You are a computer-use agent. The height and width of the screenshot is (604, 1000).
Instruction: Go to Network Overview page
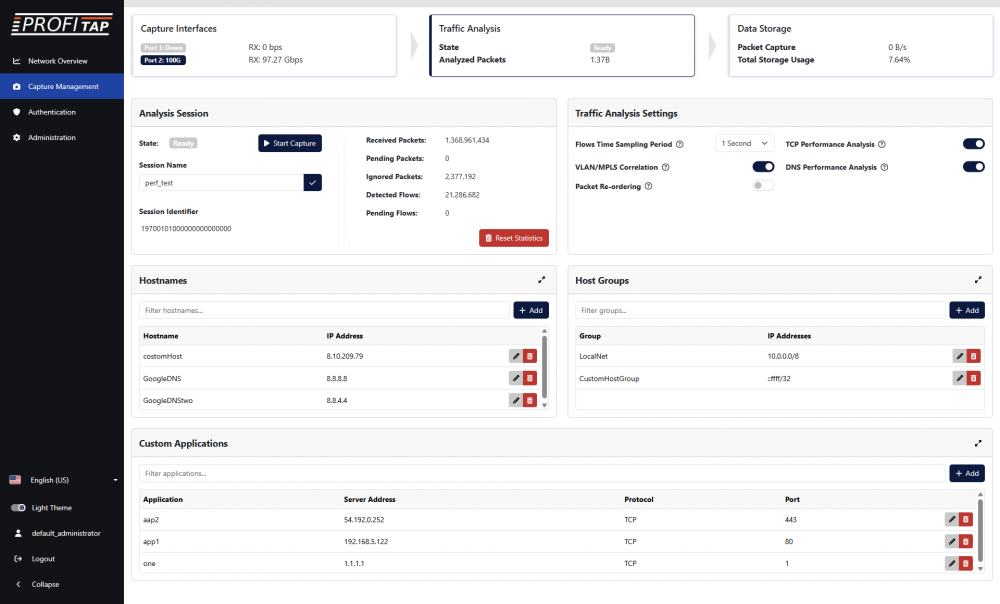[57, 61]
